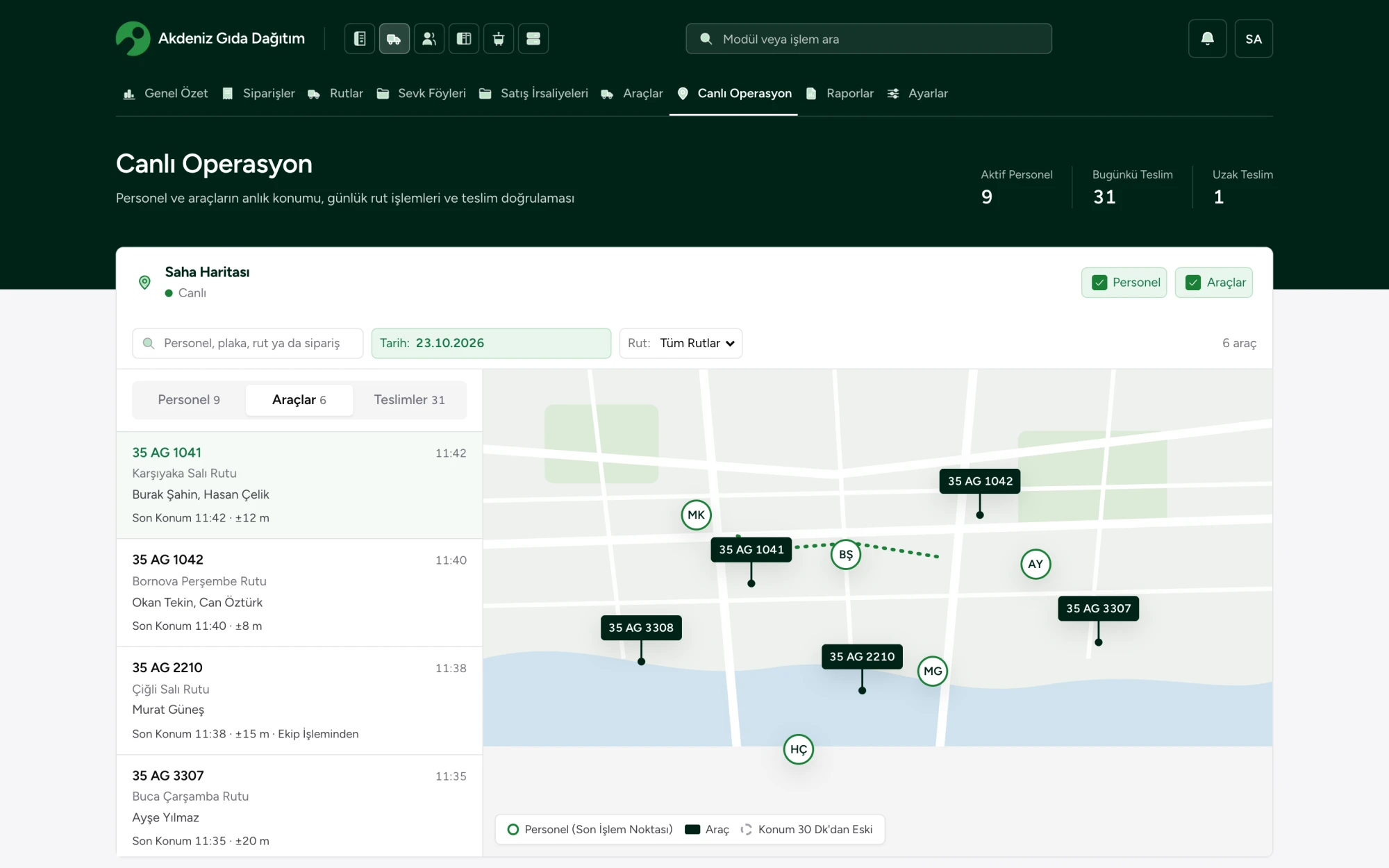Toggle the Araçlar map layer checkbox
Viewport: 1389px width, 868px height.
coord(1214,283)
